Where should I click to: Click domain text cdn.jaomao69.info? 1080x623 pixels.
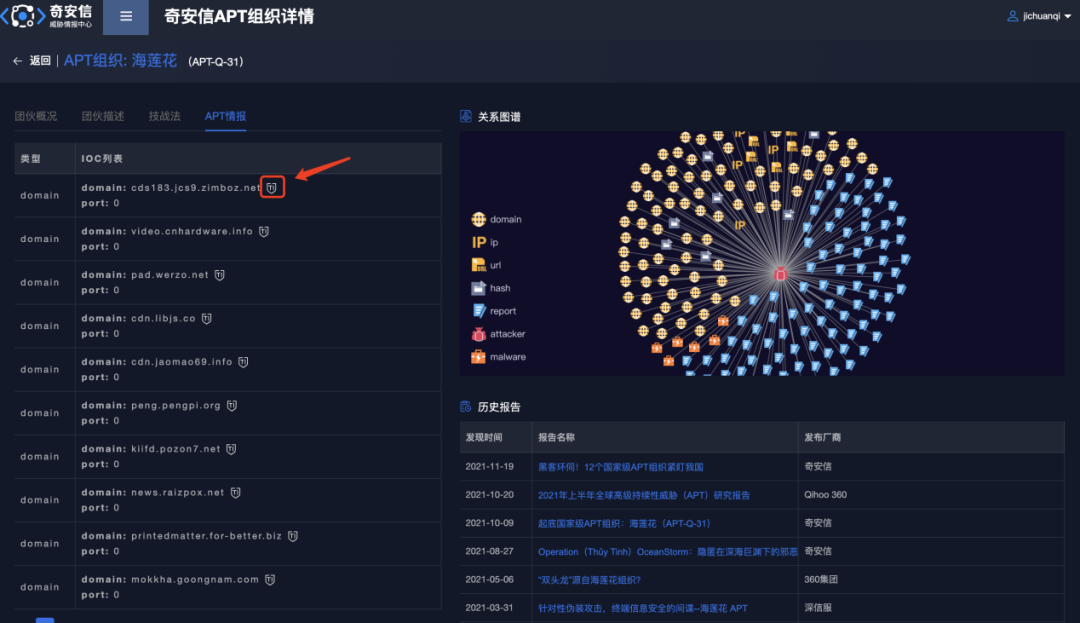coord(182,361)
